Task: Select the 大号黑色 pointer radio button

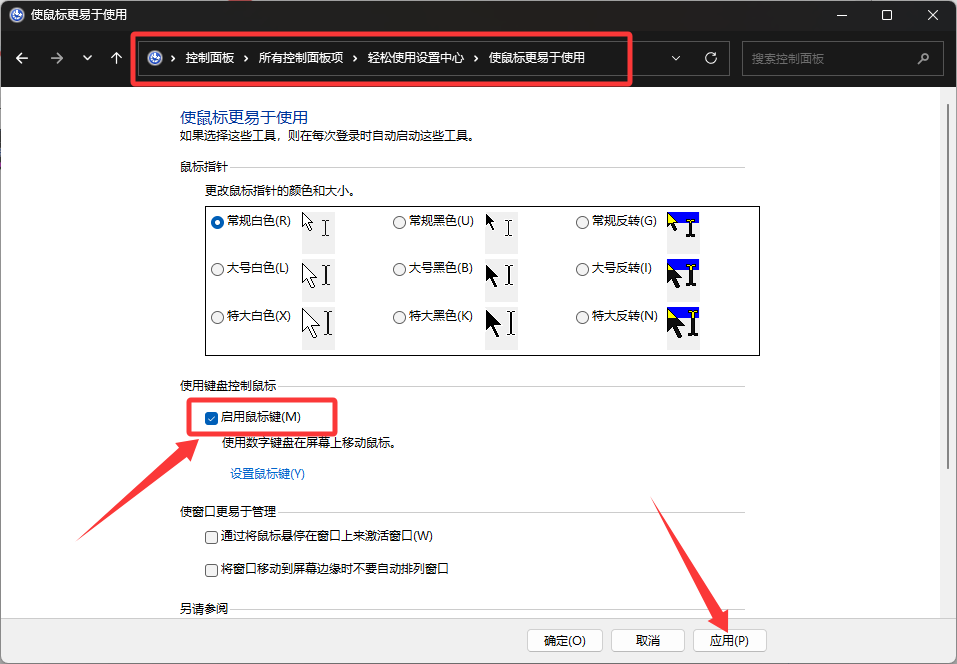Action: coord(400,269)
